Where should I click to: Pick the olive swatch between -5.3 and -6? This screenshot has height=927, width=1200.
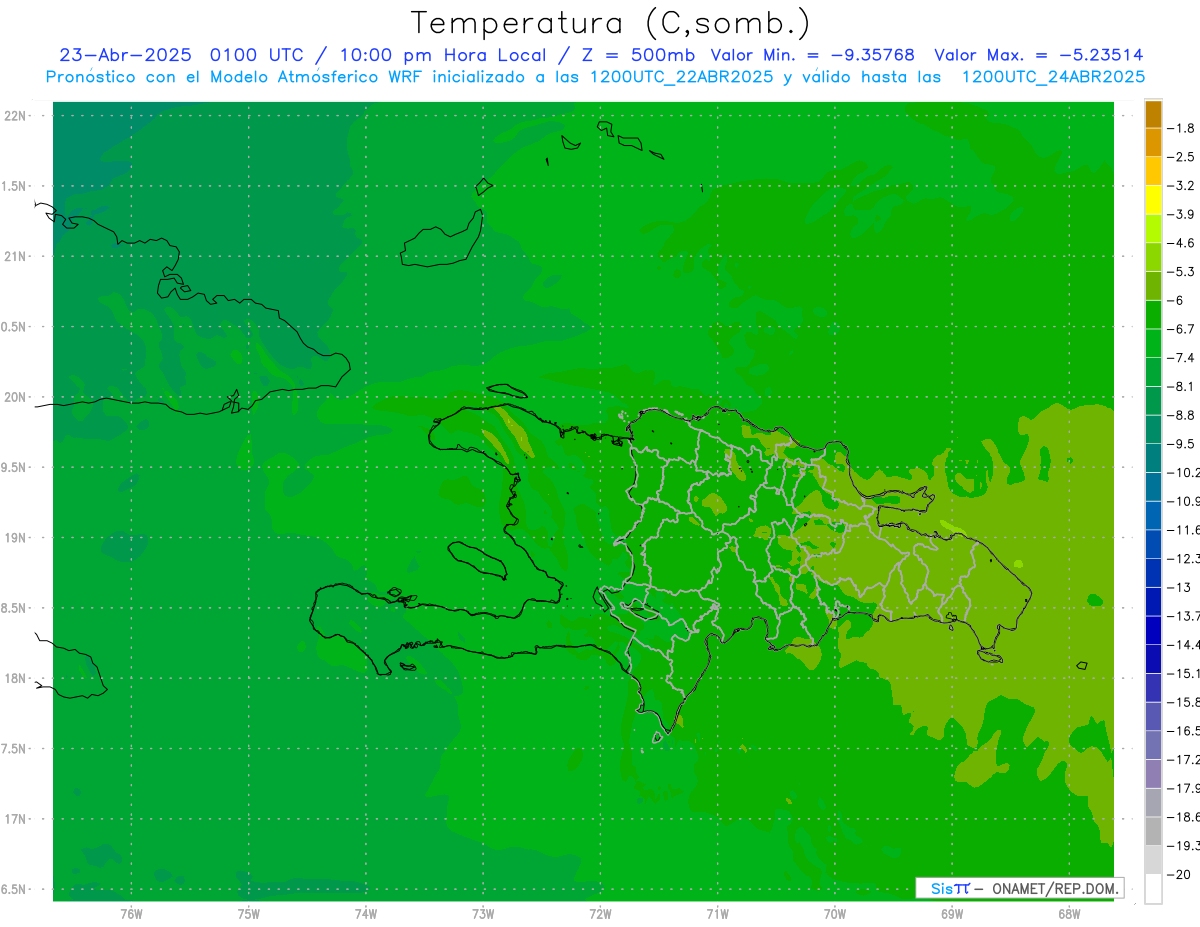[x=1153, y=286]
